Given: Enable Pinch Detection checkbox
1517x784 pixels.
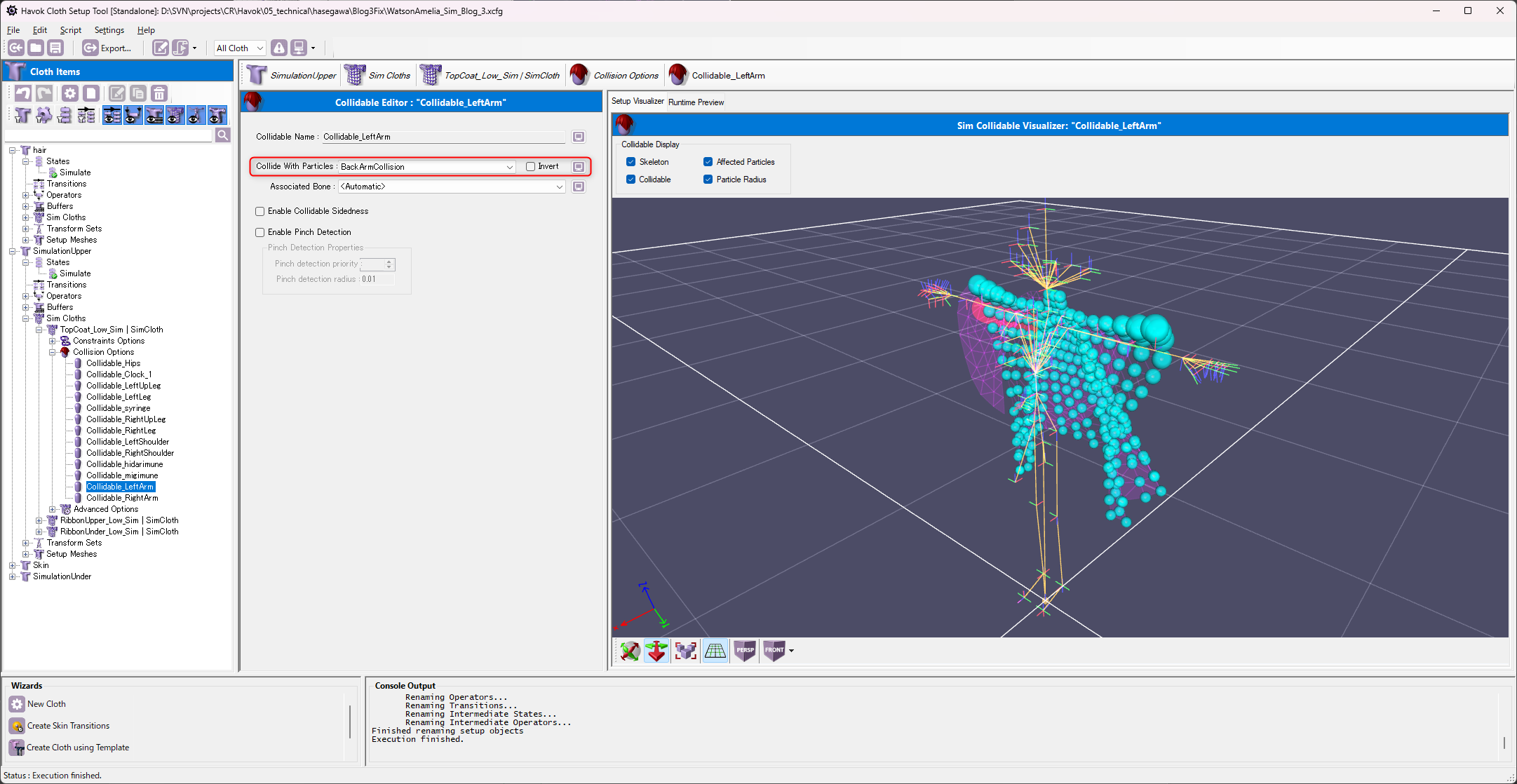Looking at the screenshot, I should (x=260, y=232).
